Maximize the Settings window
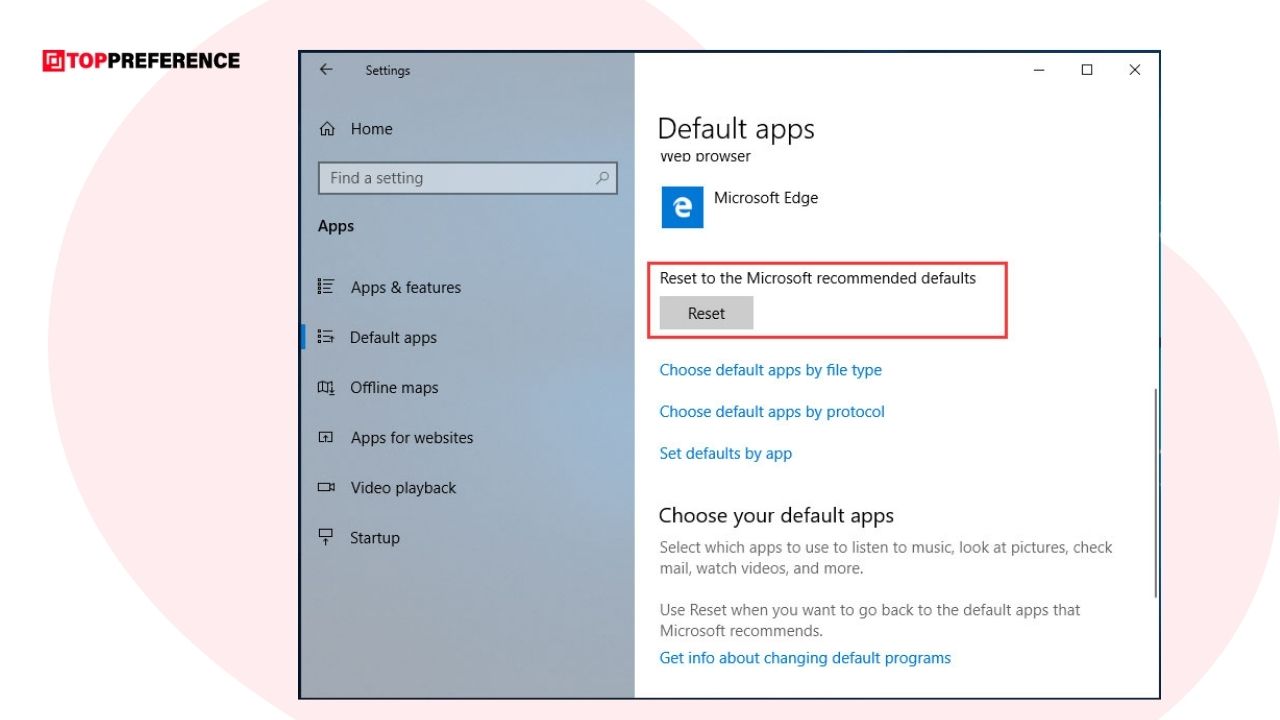1280x720 pixels. point(1087,70)
